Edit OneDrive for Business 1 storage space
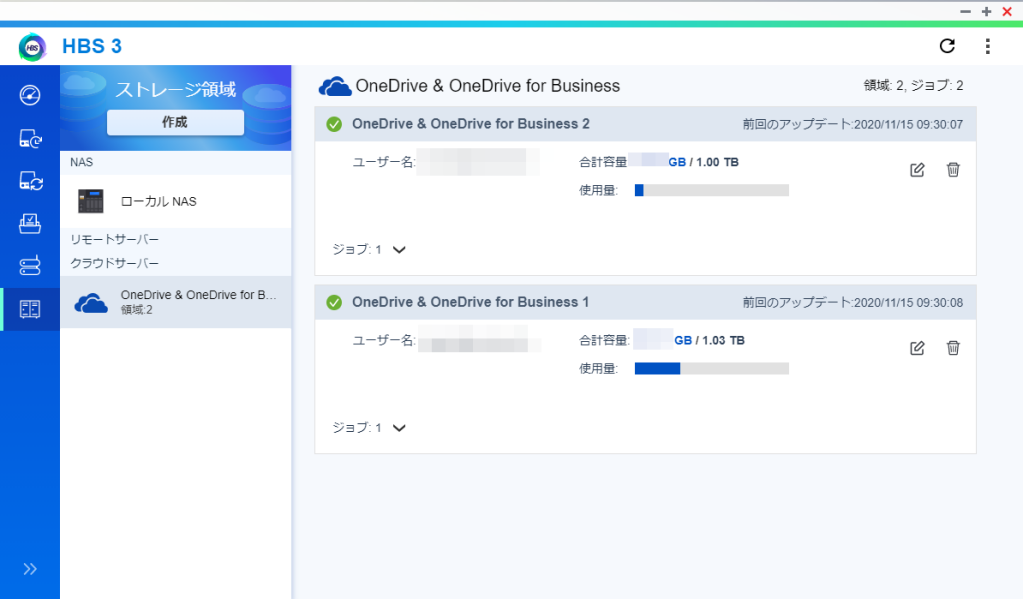Screen dimensions: 1023x599 (x=917, y=348)
